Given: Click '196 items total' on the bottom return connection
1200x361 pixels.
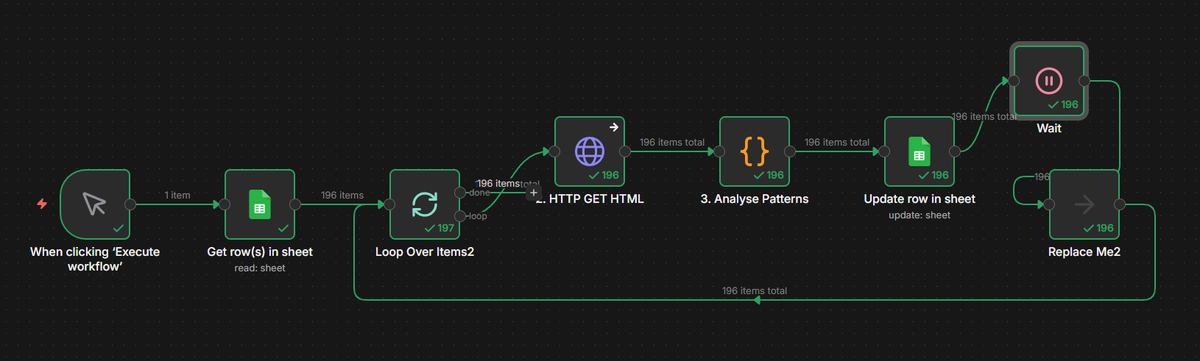Looking at the screenshot, I should (x=754, y=291).
